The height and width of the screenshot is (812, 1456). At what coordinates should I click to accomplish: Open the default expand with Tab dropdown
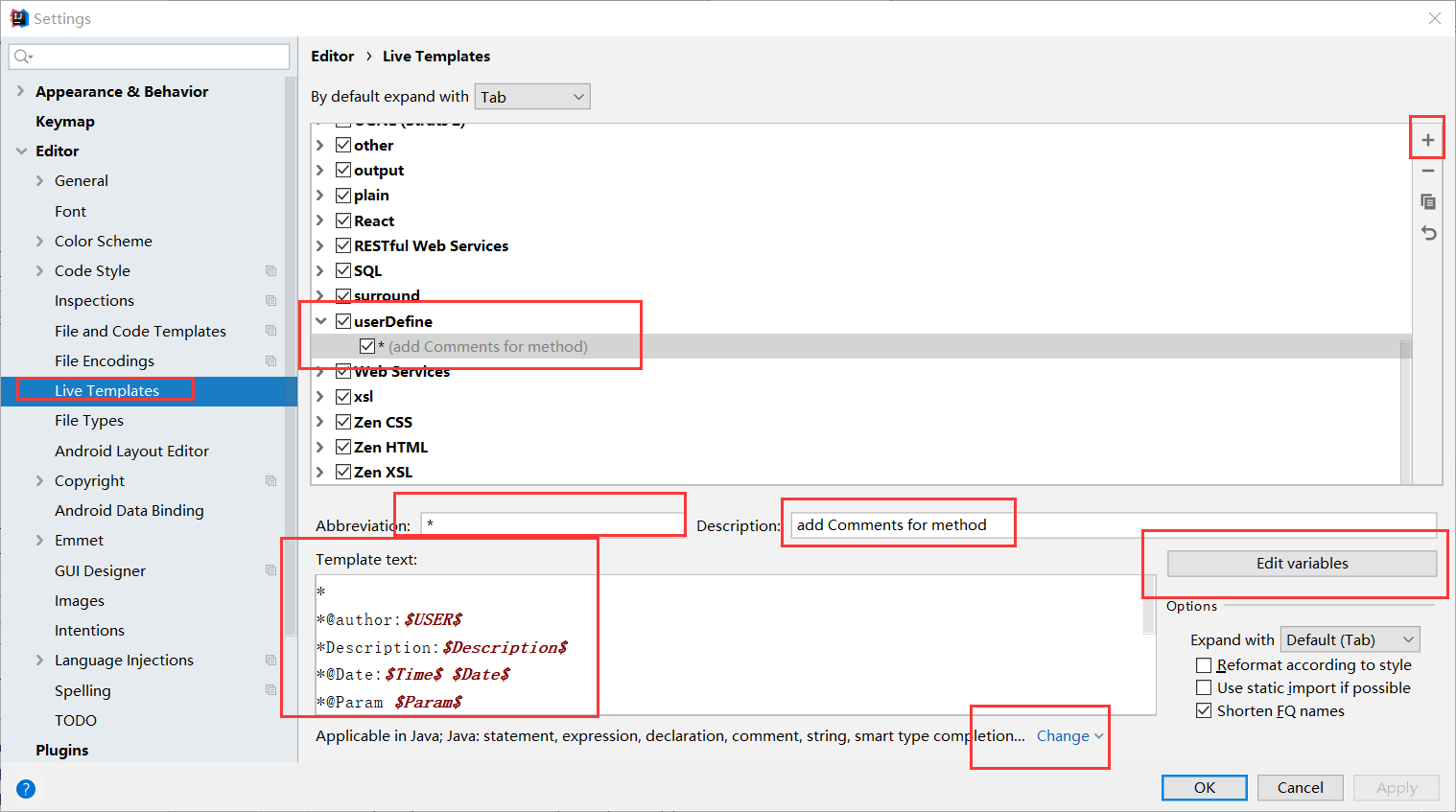click(532, 97)
